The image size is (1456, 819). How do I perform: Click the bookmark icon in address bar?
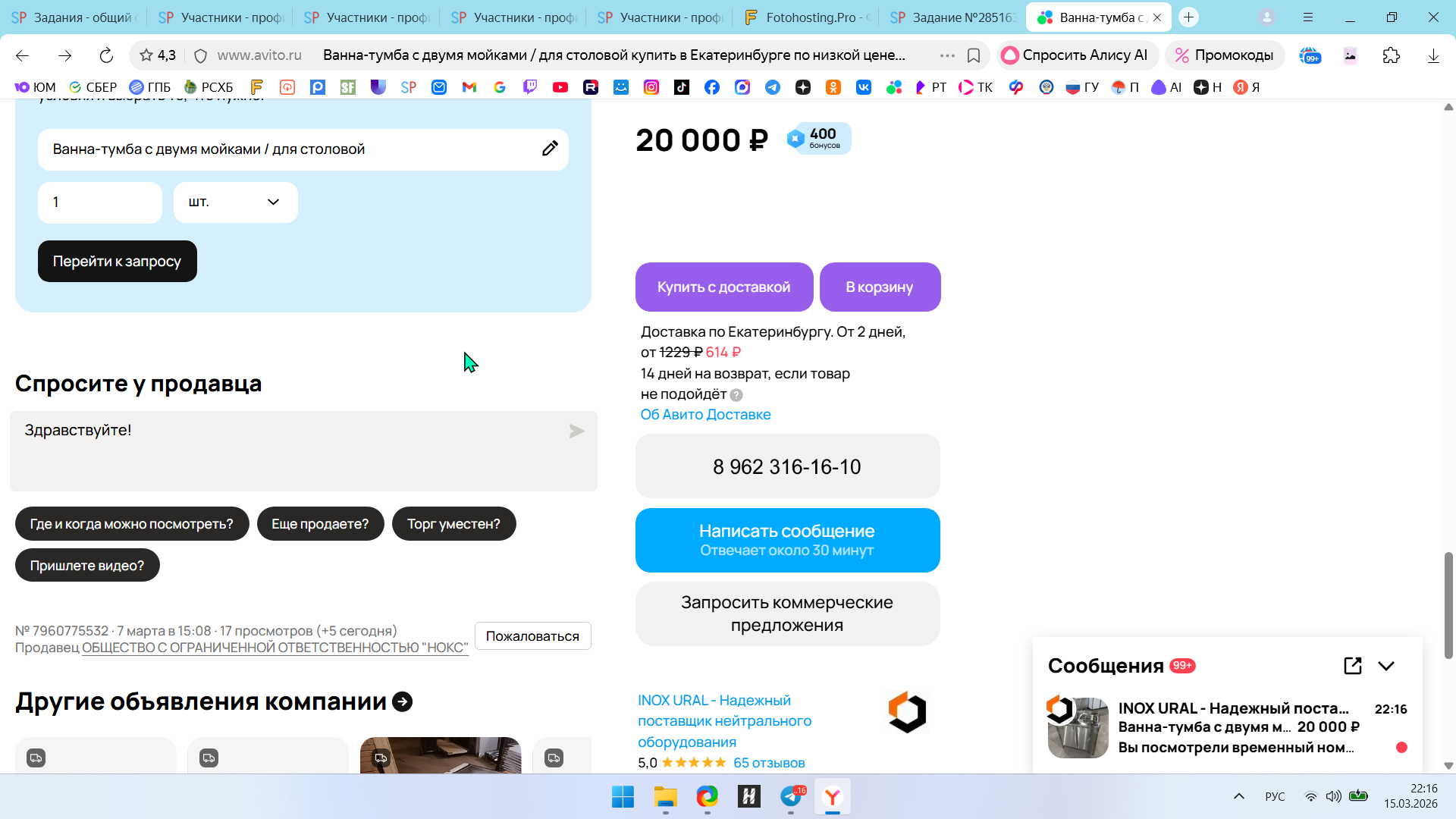point(974,55)
